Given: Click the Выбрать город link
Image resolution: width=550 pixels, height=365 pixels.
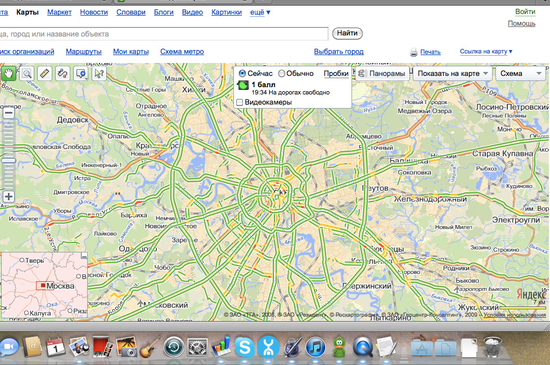Looking at the screenshot, I should (x=338, y=52).
